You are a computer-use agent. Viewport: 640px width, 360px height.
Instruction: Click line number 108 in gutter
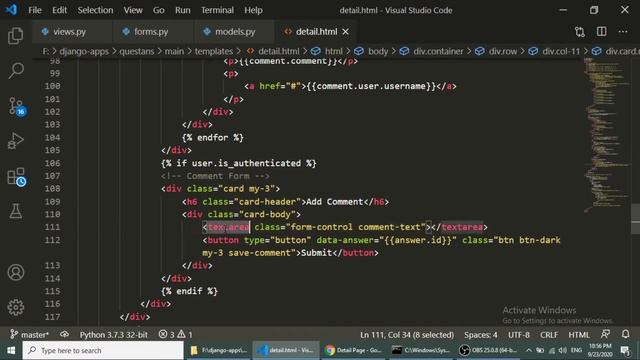pyautogui.click(x=52, y=189)
